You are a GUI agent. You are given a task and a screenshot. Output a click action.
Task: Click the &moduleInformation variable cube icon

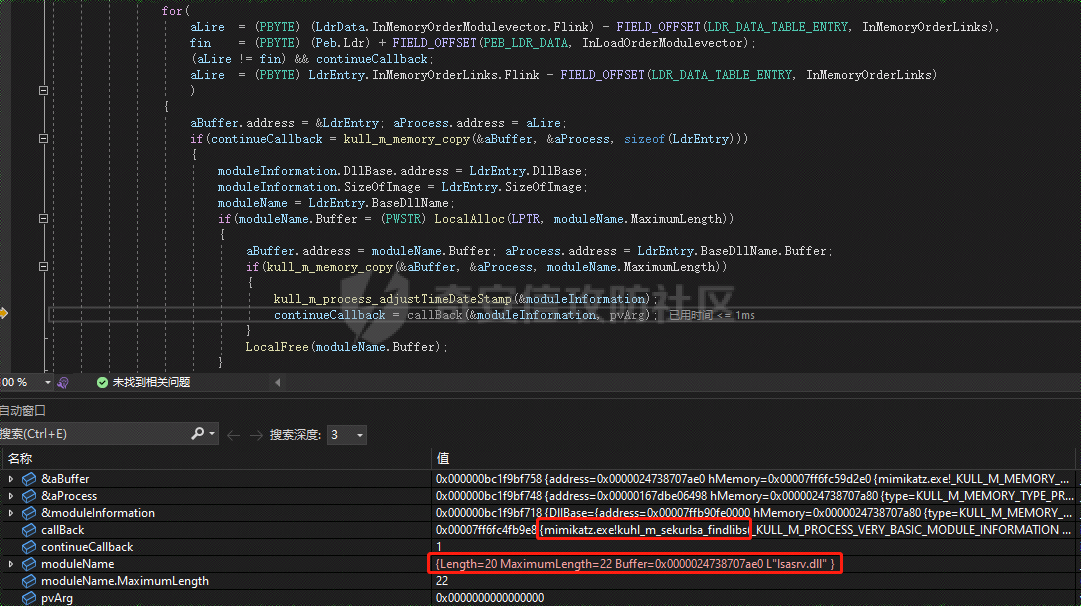(x=29, y=513)
